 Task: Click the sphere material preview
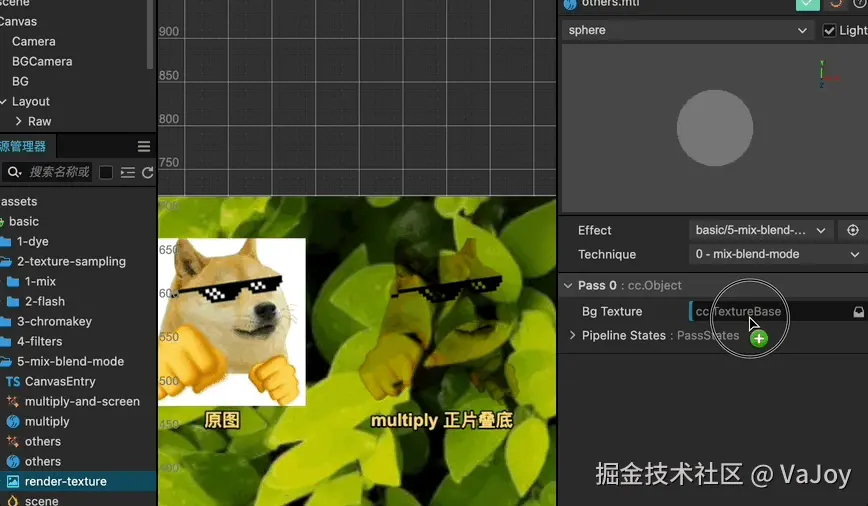(x=715, y=128)
